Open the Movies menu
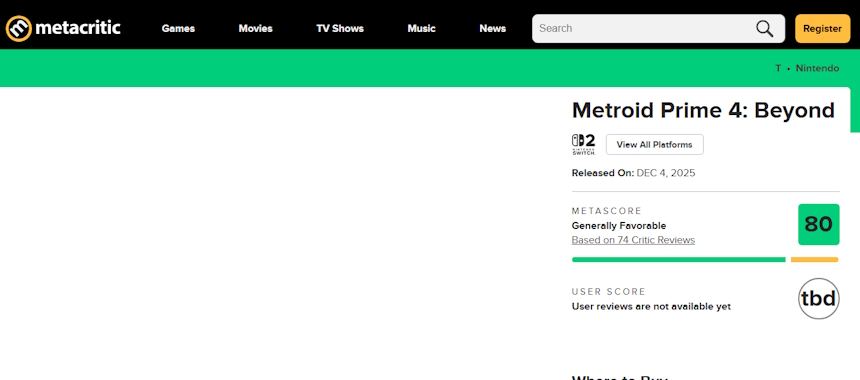 click(256, 29)
